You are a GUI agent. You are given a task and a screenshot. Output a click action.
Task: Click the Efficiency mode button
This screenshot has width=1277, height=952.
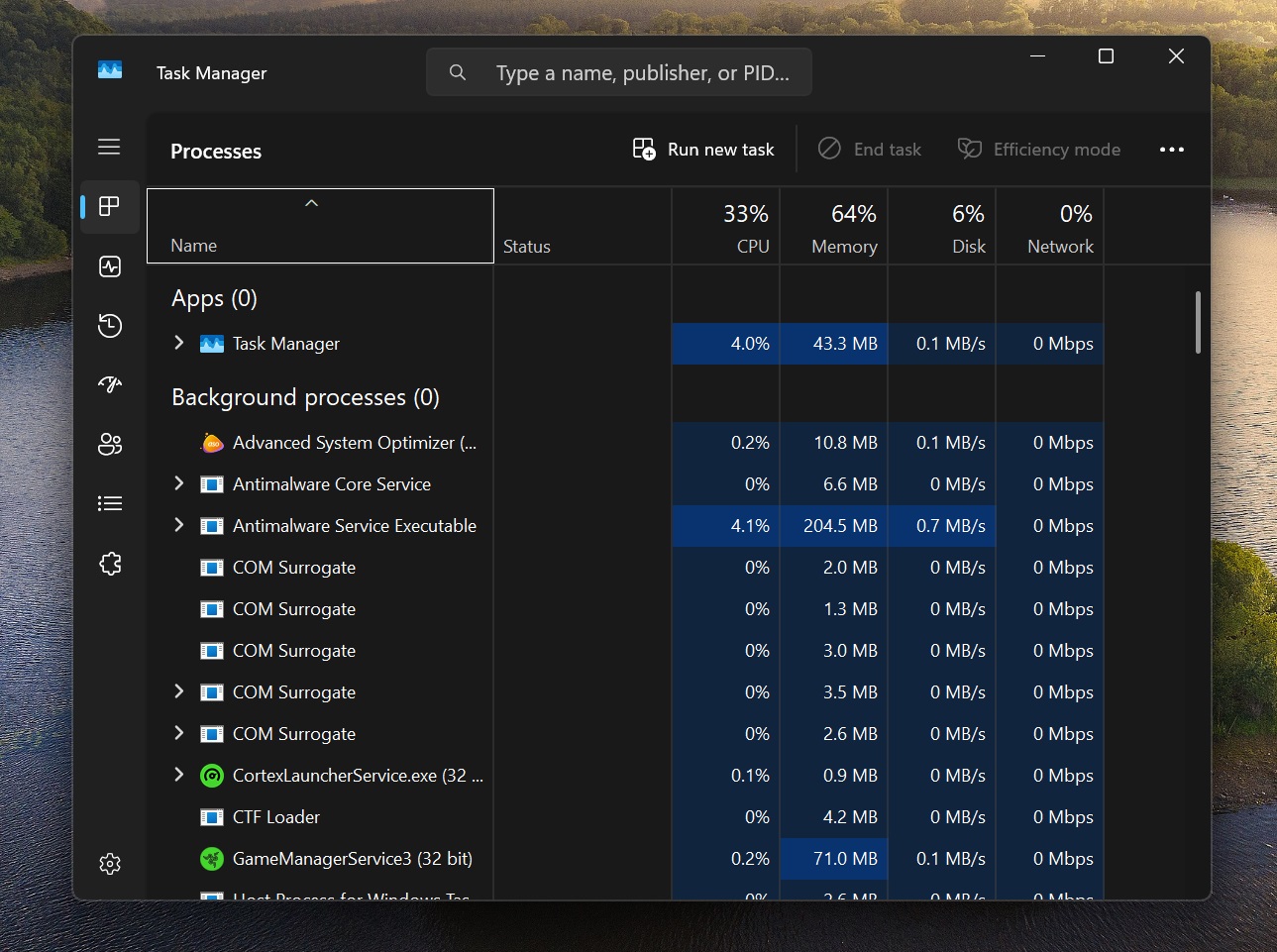click(1038, 149)
